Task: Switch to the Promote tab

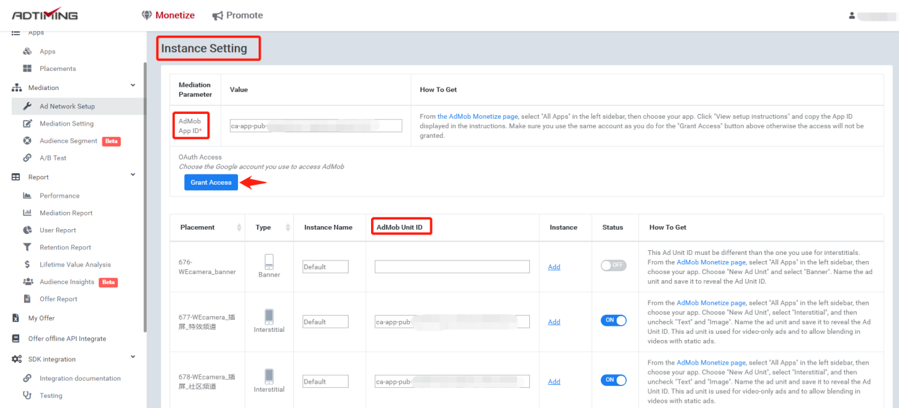Action: (x=237, y=15)
